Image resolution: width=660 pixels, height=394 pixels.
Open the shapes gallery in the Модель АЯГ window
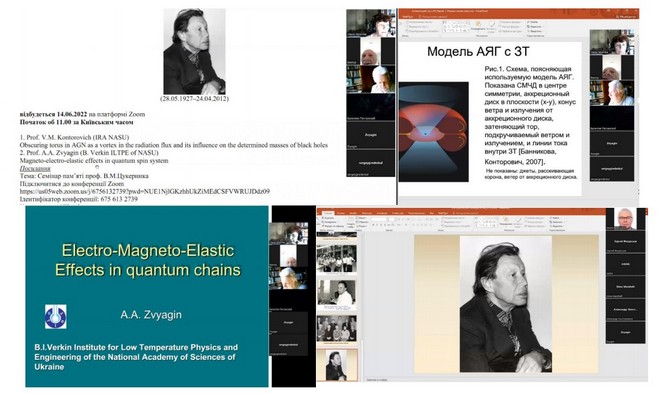tap(455, 27)
